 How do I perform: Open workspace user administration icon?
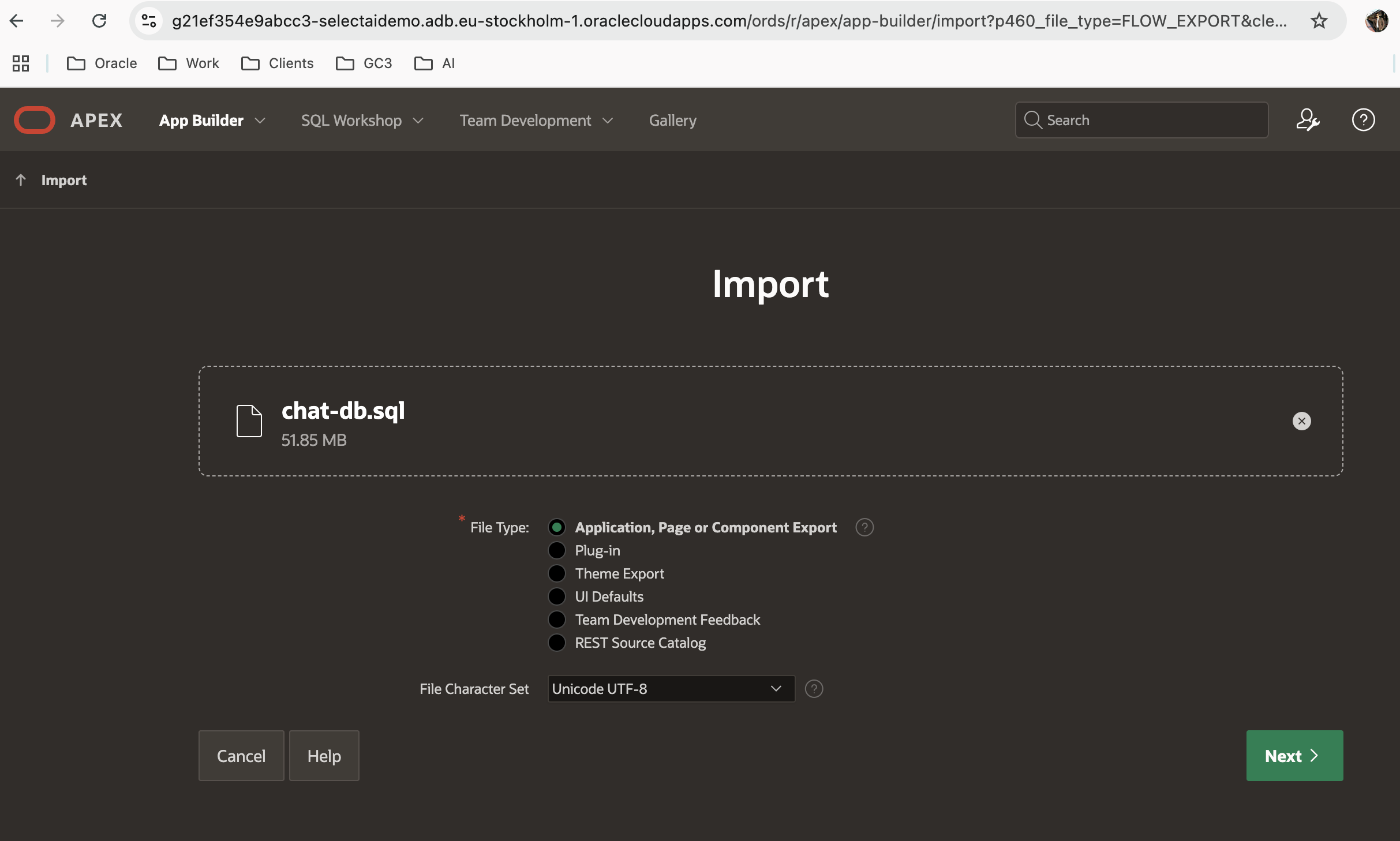[x=1308, y=120]
